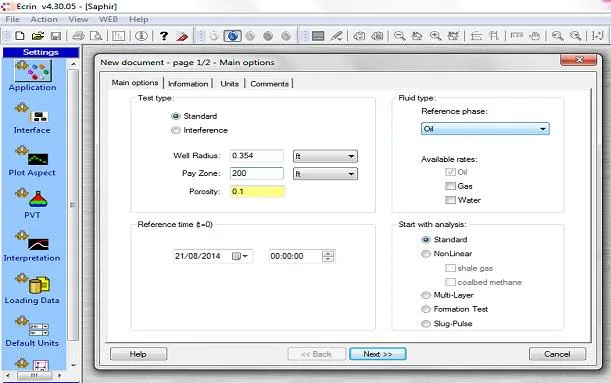Click the Print preview icon
This screenshot has width=611, height=383.
tap(96, 36)
